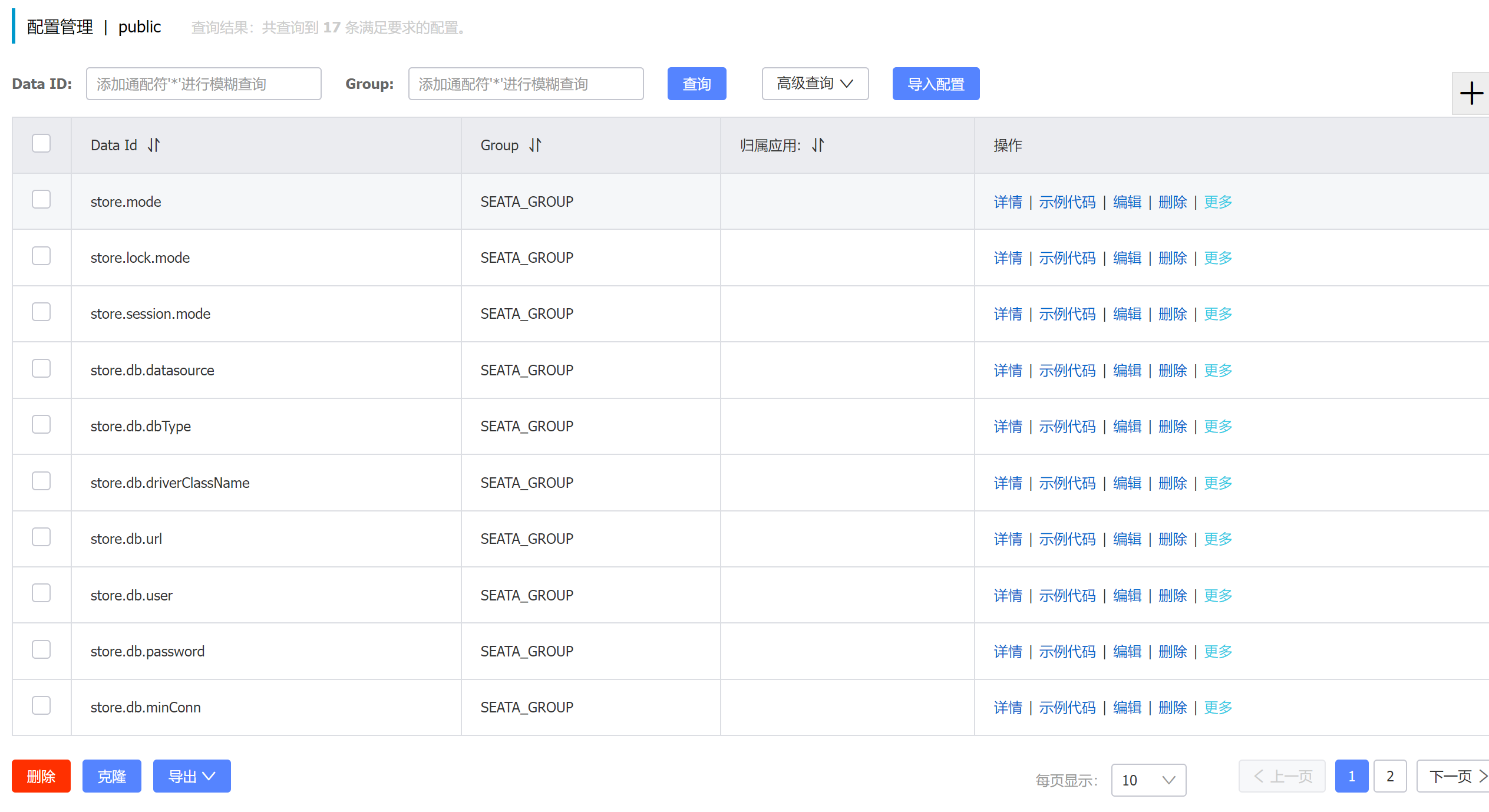Click the 导入配置 import button
This screenshot has height=812, width=1489.
click(936, 84)
